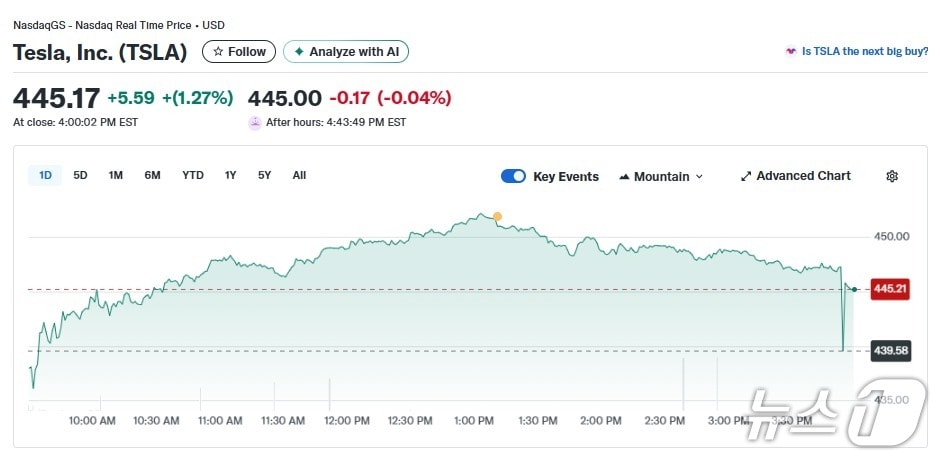Open "Is TSLA the next big buy?" link
This screenshot has width=940, height=460.
coord(864,51)
